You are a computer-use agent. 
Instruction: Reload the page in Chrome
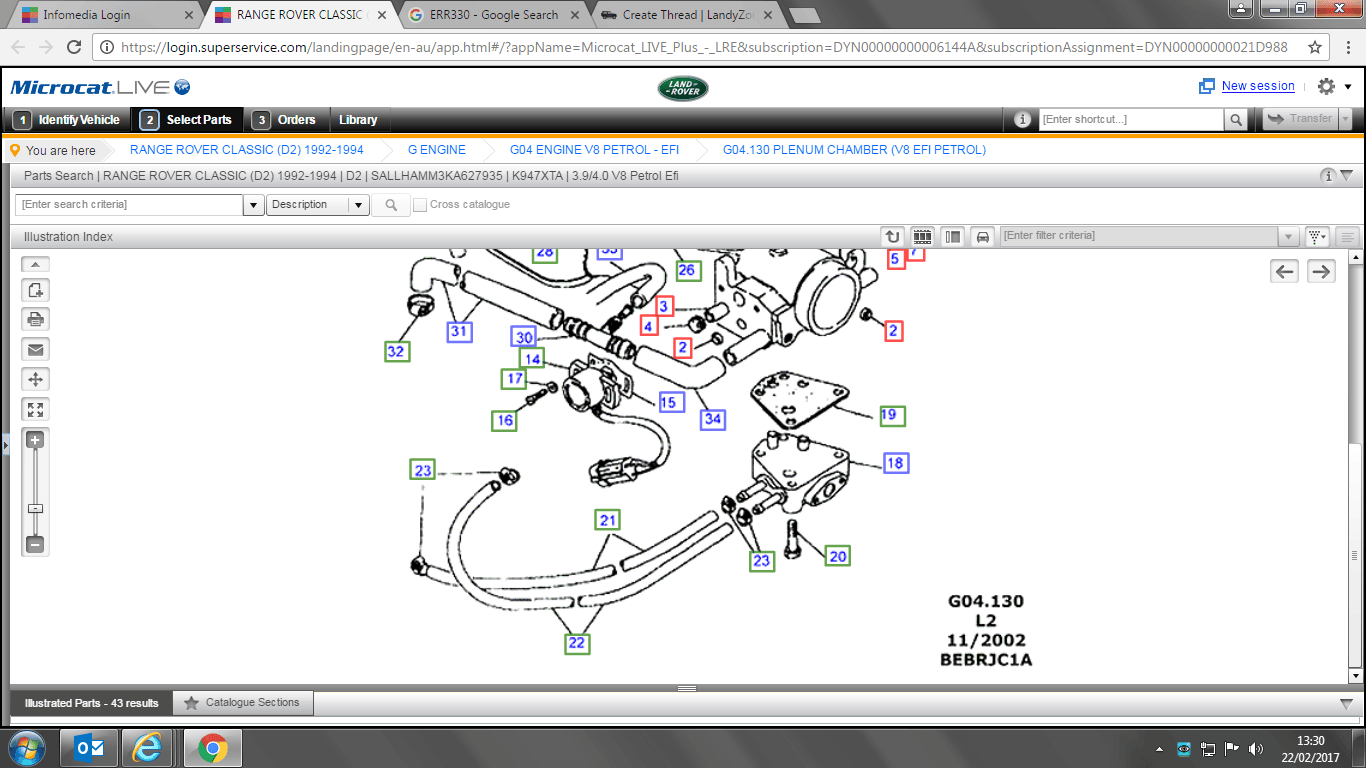[x=74, y=47]
